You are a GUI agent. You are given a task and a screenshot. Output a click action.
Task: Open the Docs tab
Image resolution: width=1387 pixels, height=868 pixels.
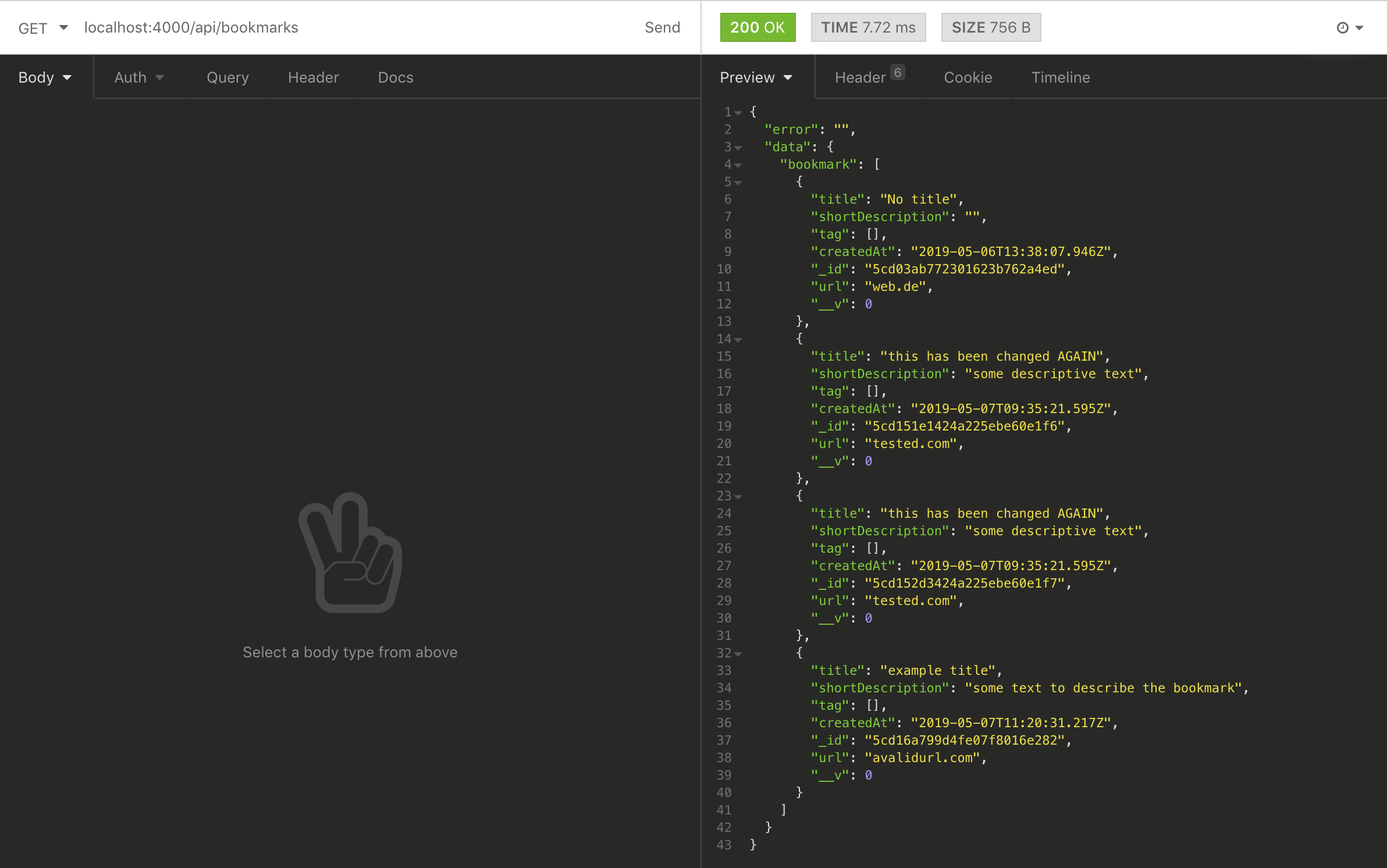tap(395, 77)
